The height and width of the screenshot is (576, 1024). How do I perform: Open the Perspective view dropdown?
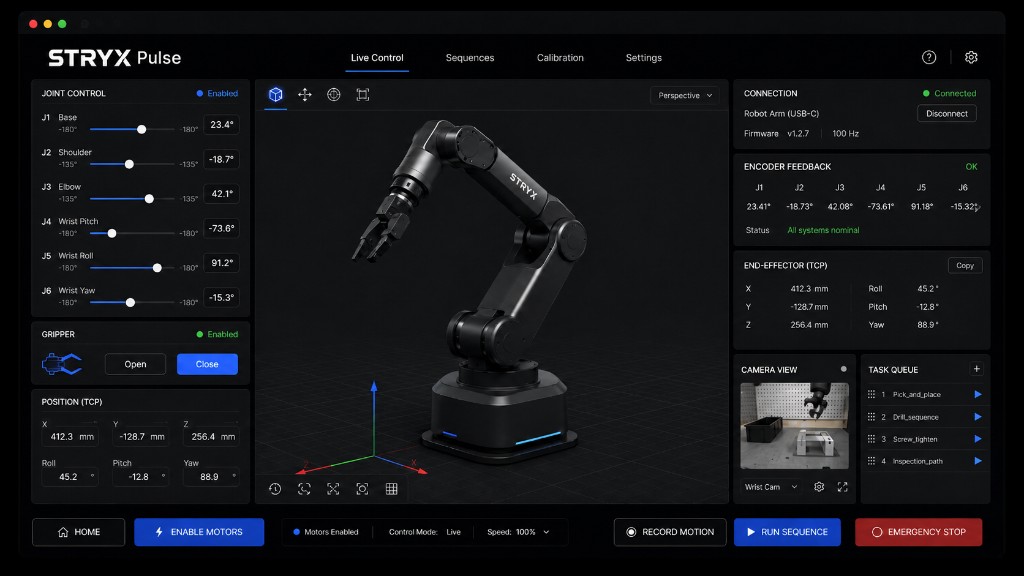coord(684,95)
